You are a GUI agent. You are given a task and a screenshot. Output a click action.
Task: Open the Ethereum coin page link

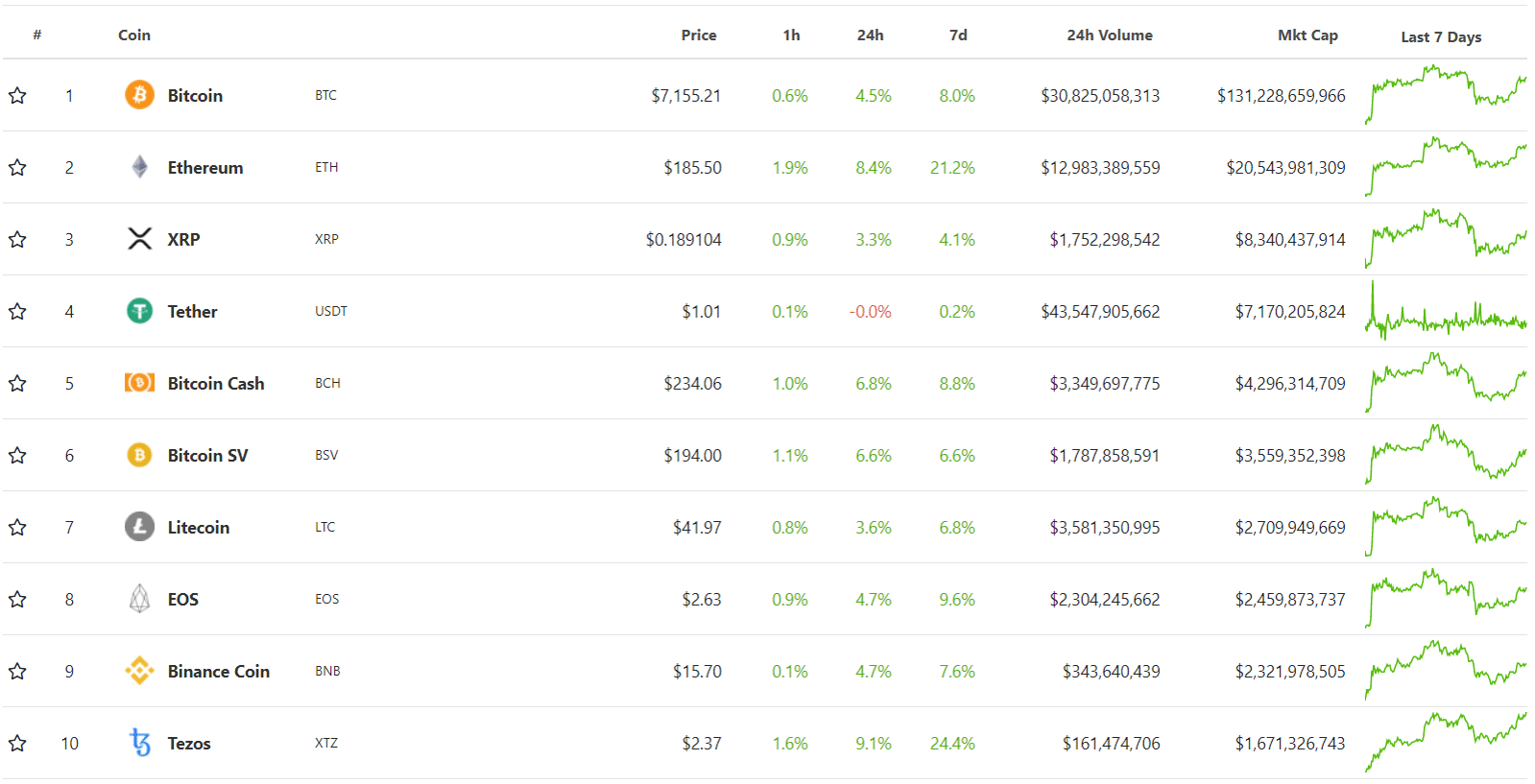[x=205, y=167]
